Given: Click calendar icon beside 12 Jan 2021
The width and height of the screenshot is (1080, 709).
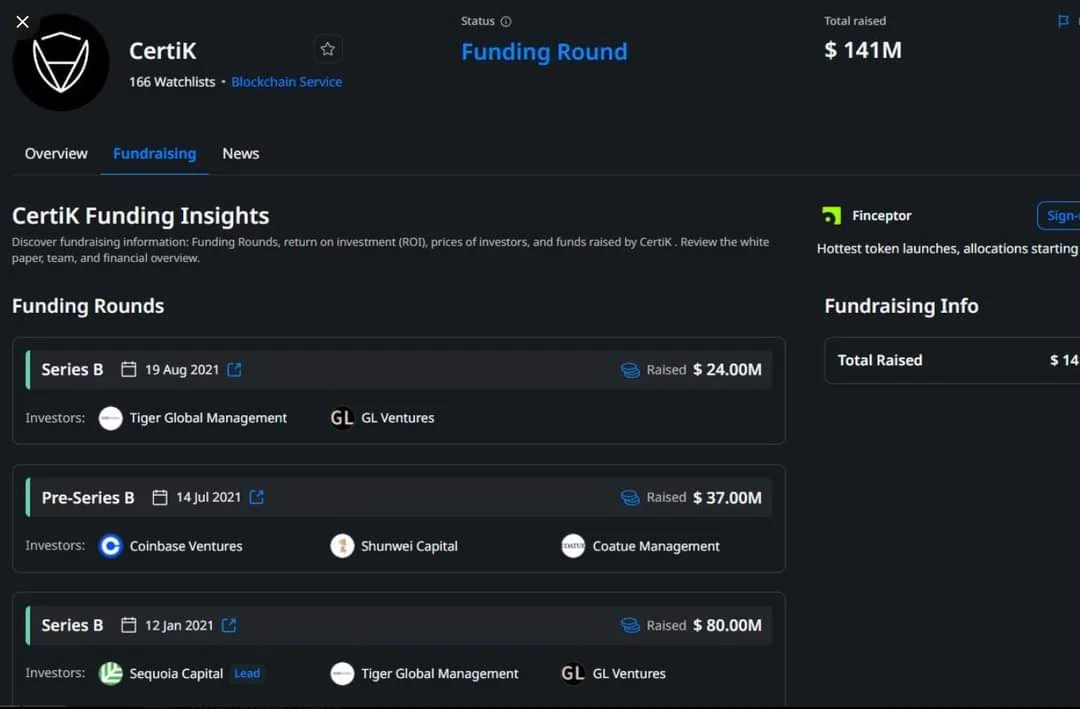Looking at the screenshot, I should coord(128,625).
